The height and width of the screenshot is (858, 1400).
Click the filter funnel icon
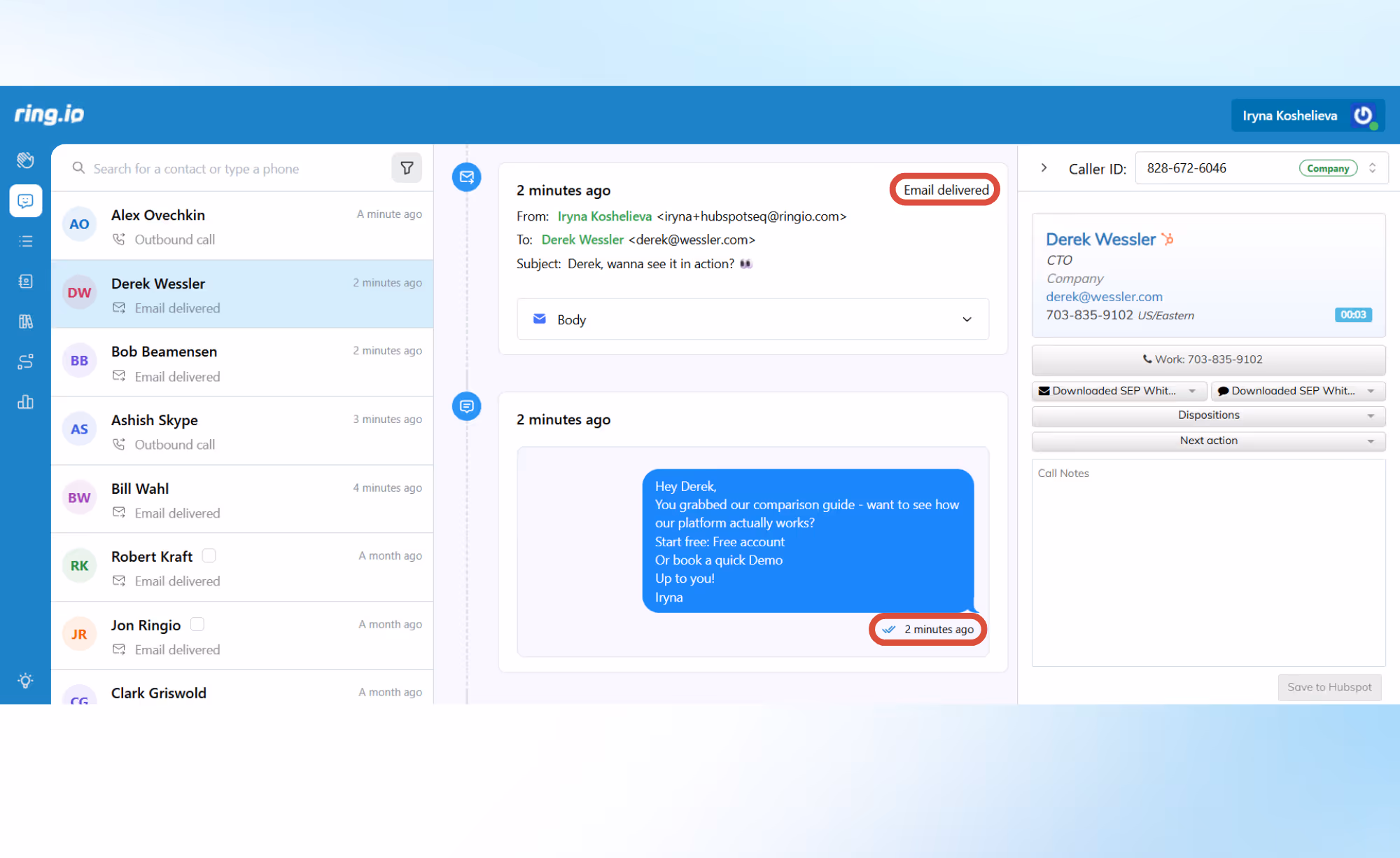coord(407,168)
